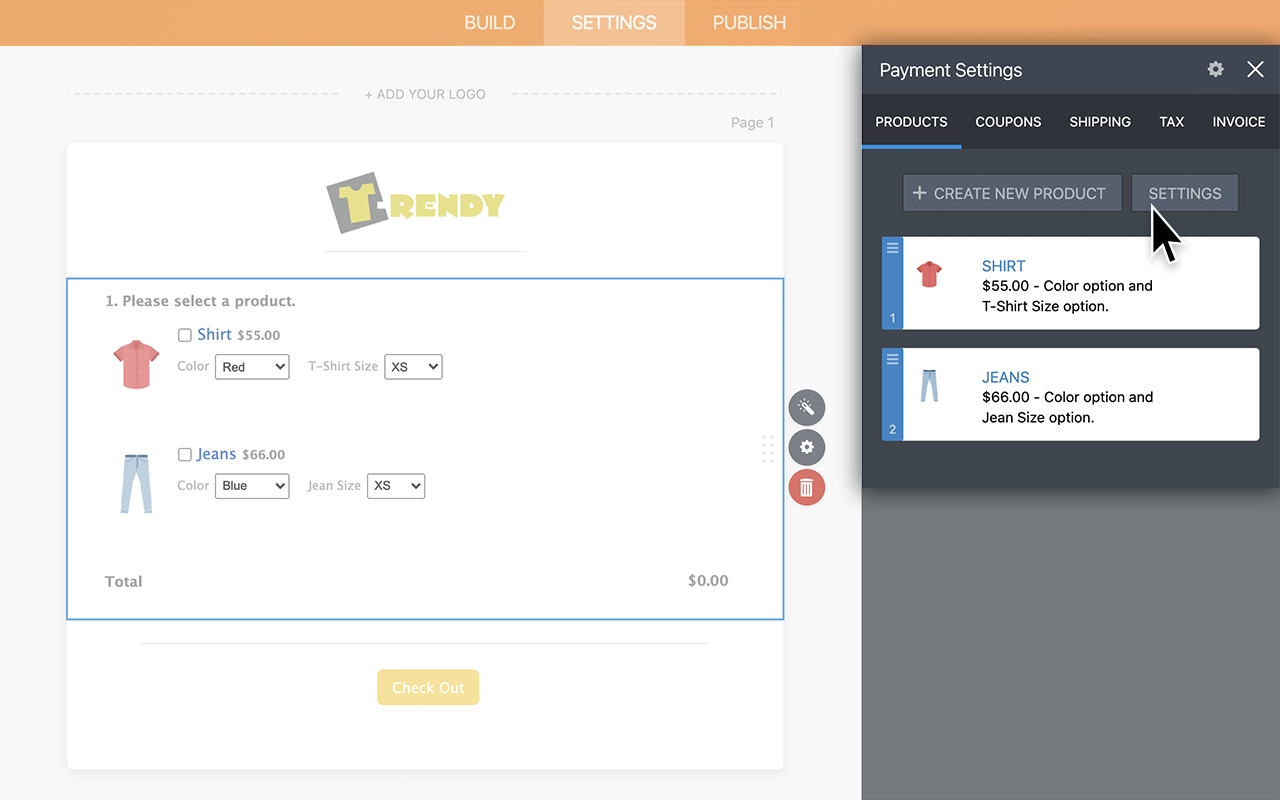Go to the Publish tab
This screenshot has height=800, width=1280.
click(x=749, y=22)
